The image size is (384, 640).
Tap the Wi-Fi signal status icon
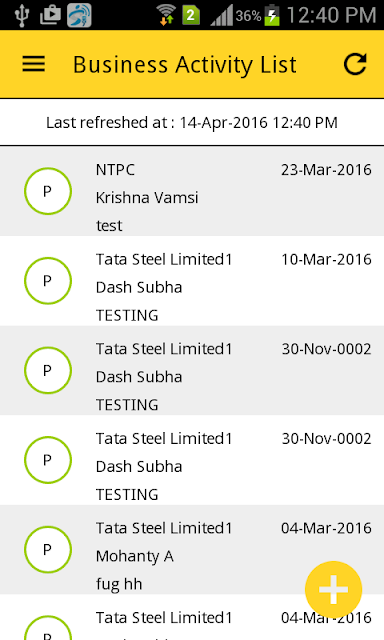pos(166,16)
